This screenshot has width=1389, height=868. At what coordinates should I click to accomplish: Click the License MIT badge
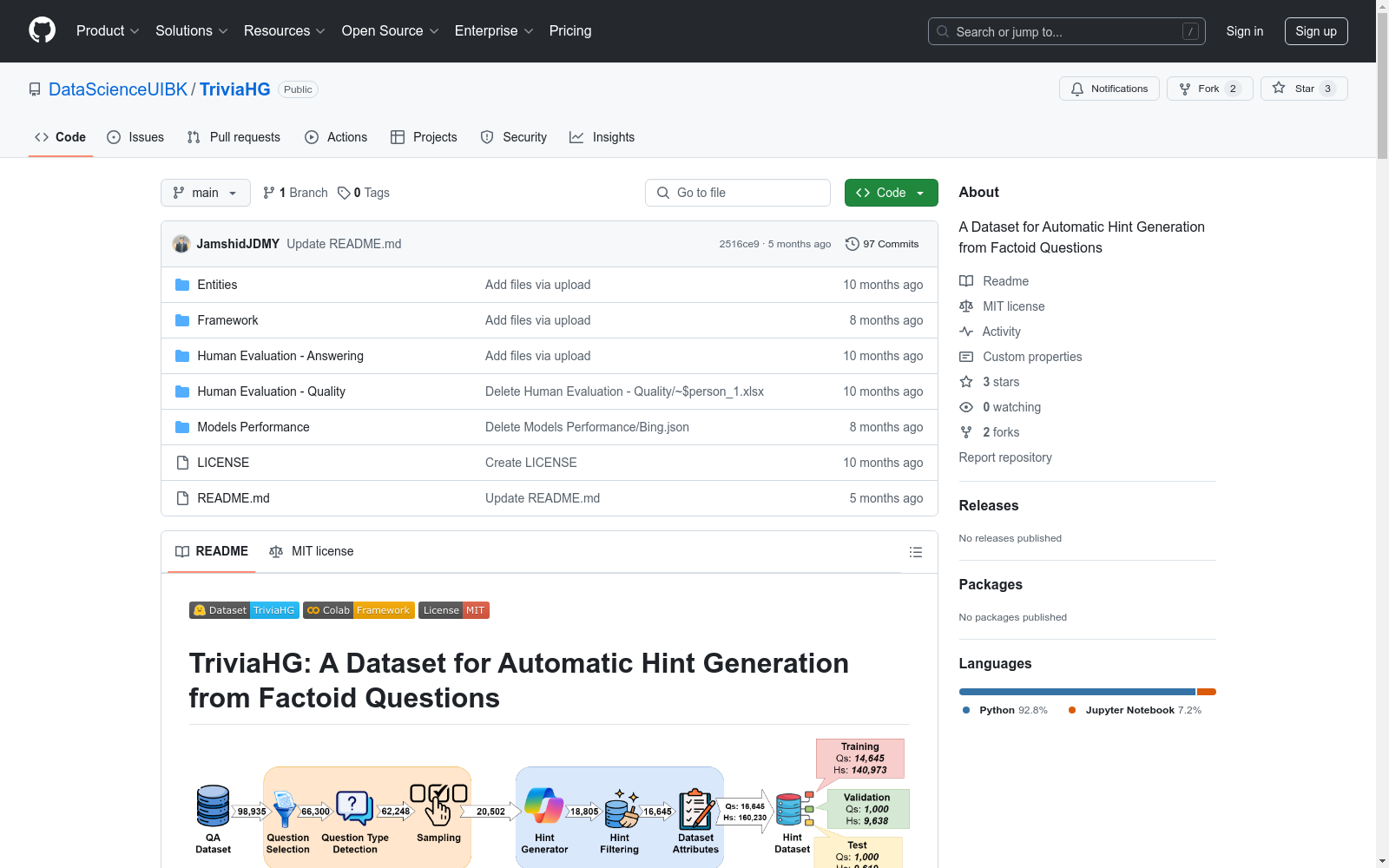(x=454, y=610)
